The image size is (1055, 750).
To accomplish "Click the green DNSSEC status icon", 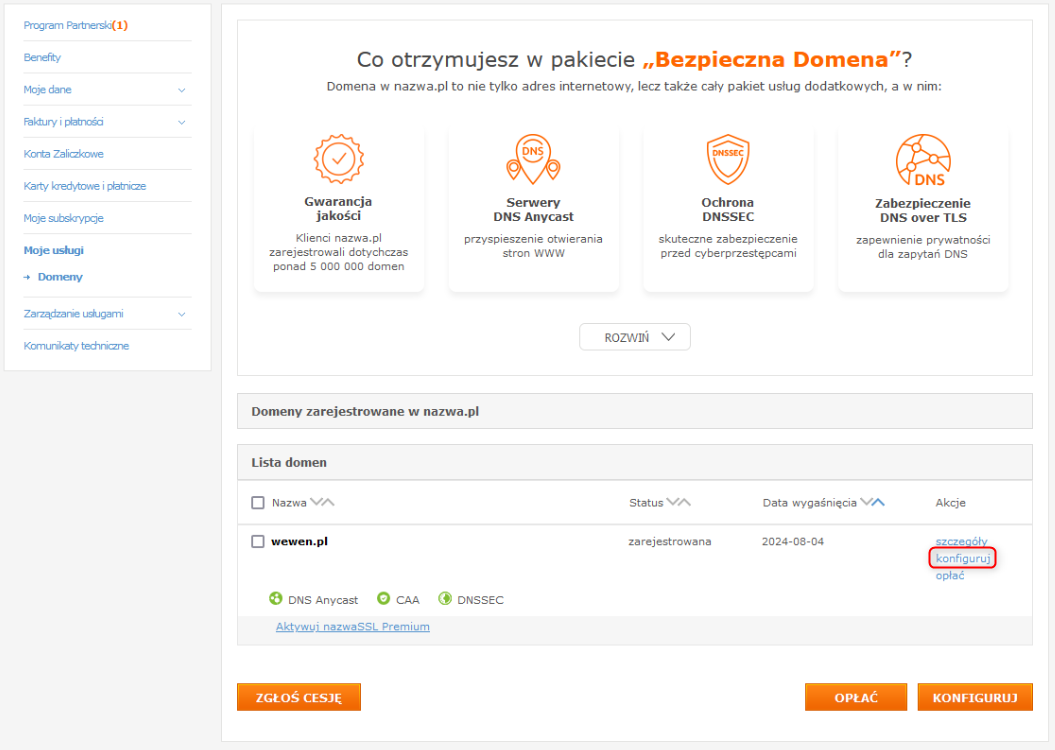I will coord(445,599).
